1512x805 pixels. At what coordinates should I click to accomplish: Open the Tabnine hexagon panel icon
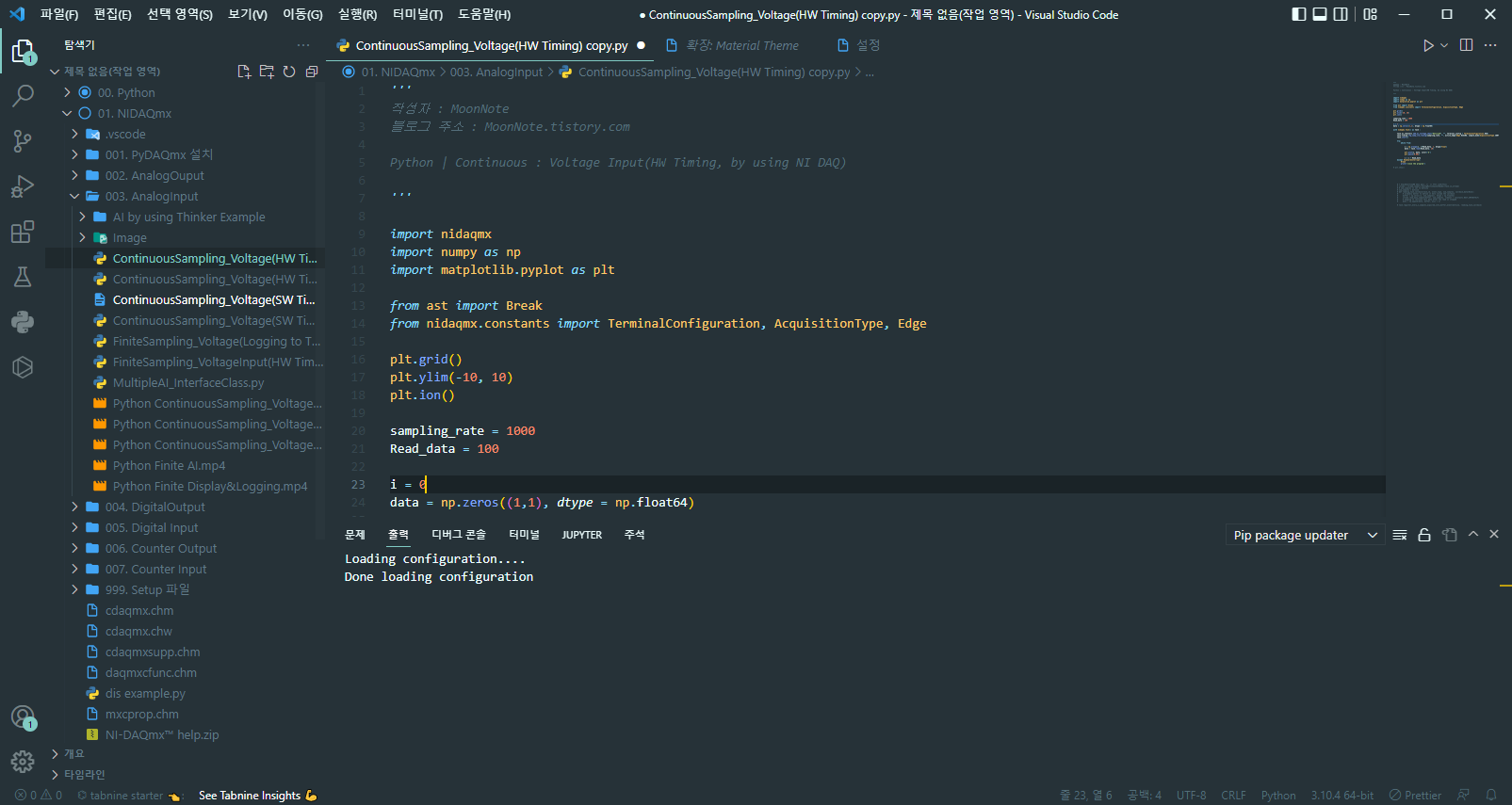23,367
